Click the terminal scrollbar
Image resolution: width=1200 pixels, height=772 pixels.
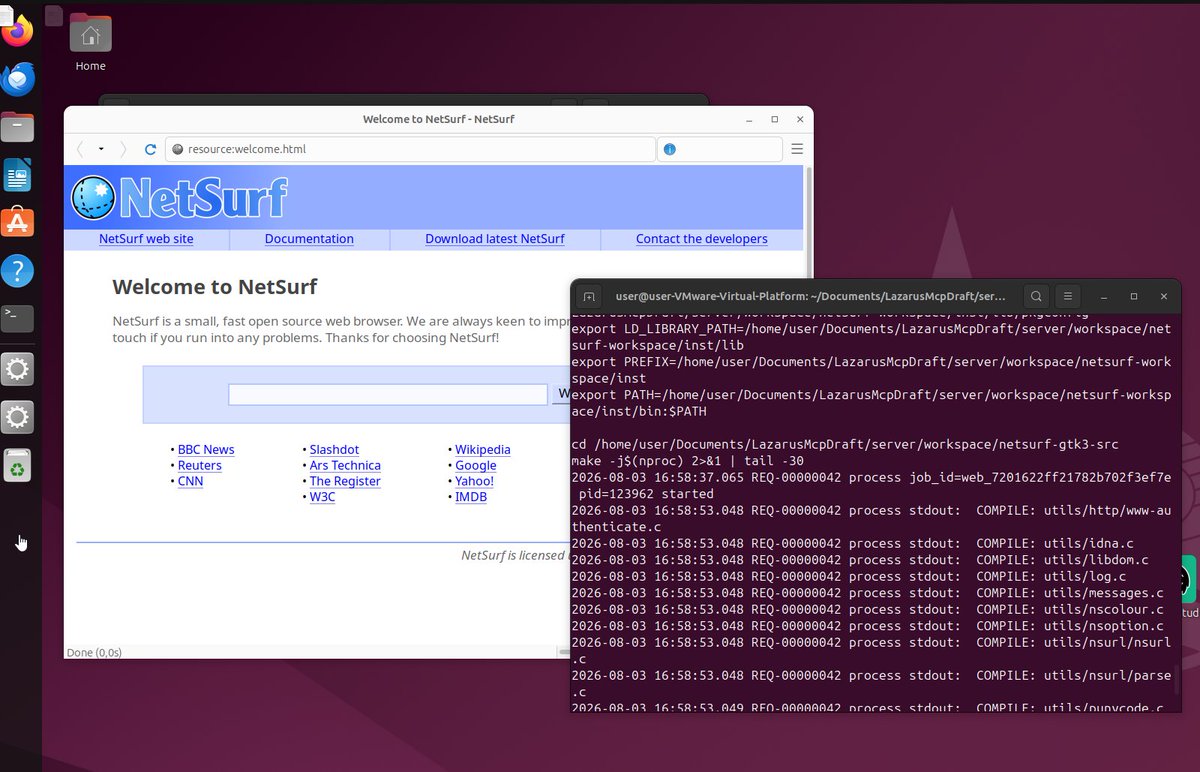pos(1177,678)
